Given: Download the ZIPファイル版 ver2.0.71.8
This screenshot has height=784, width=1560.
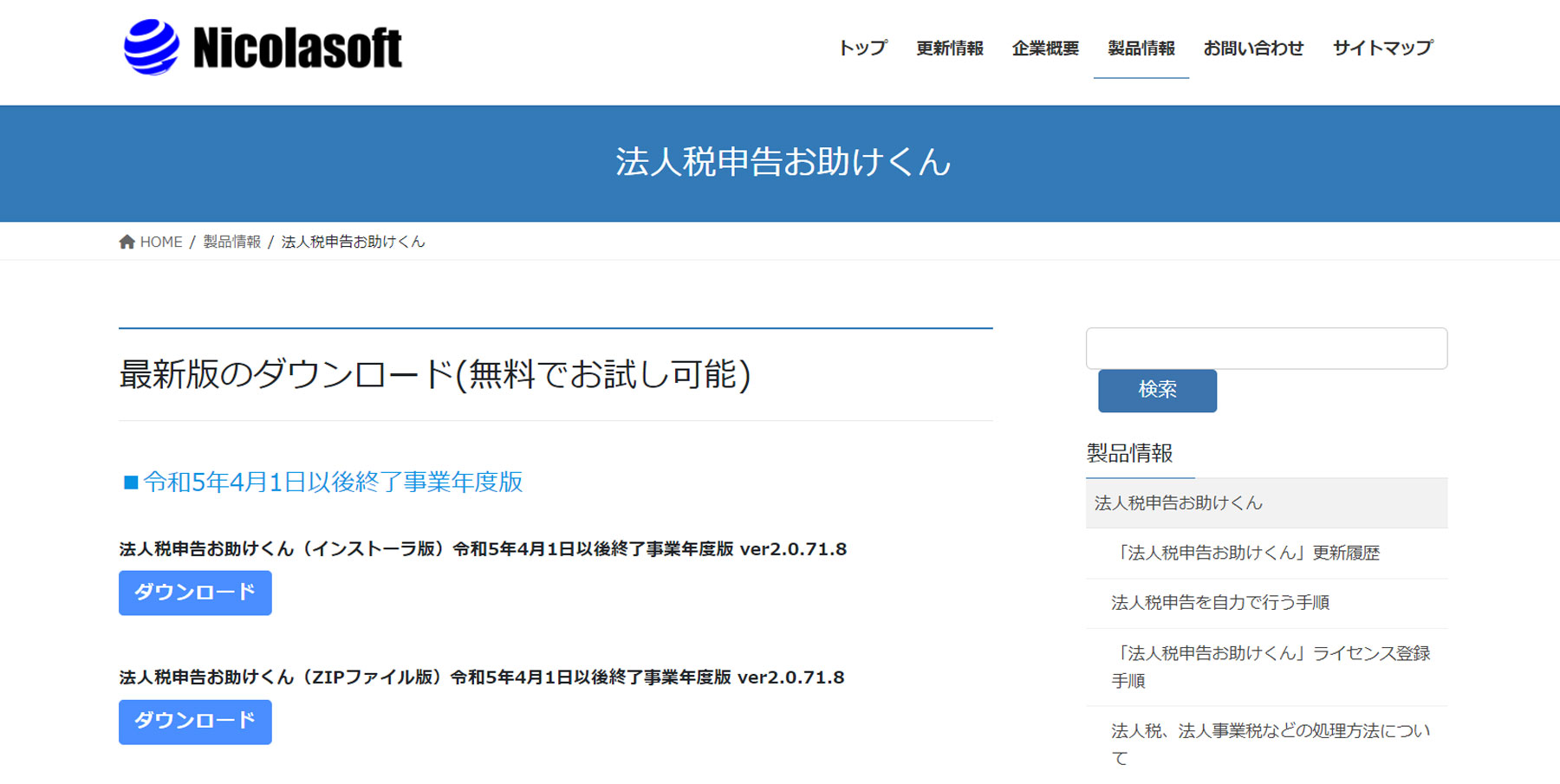Looking at the screenshot, I should [195, 722].
